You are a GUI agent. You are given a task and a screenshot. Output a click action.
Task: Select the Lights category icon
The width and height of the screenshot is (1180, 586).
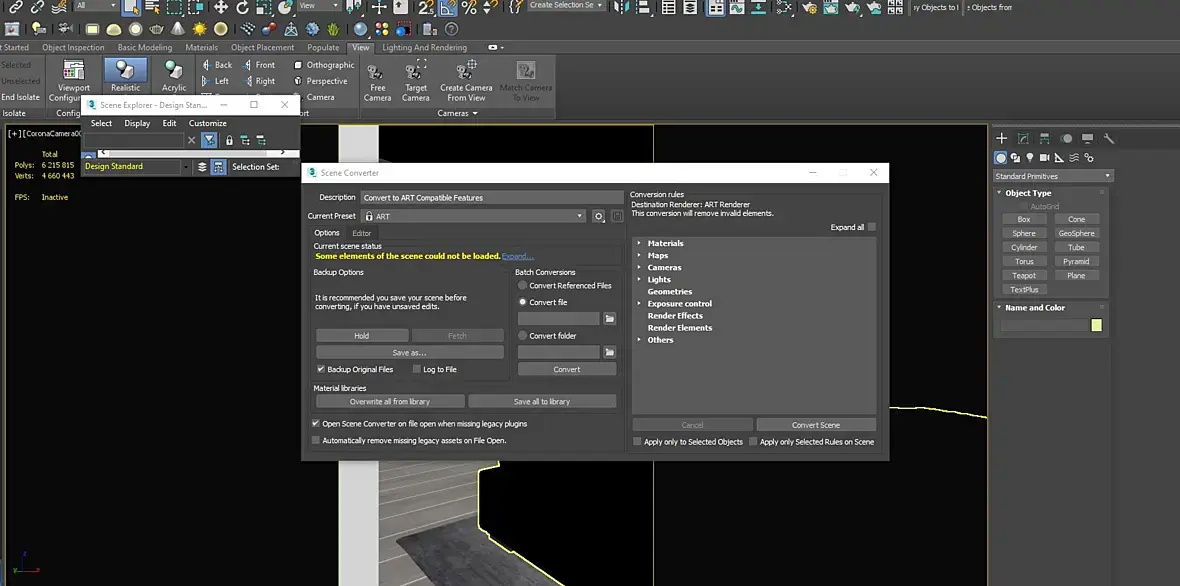pos(1030,158)
